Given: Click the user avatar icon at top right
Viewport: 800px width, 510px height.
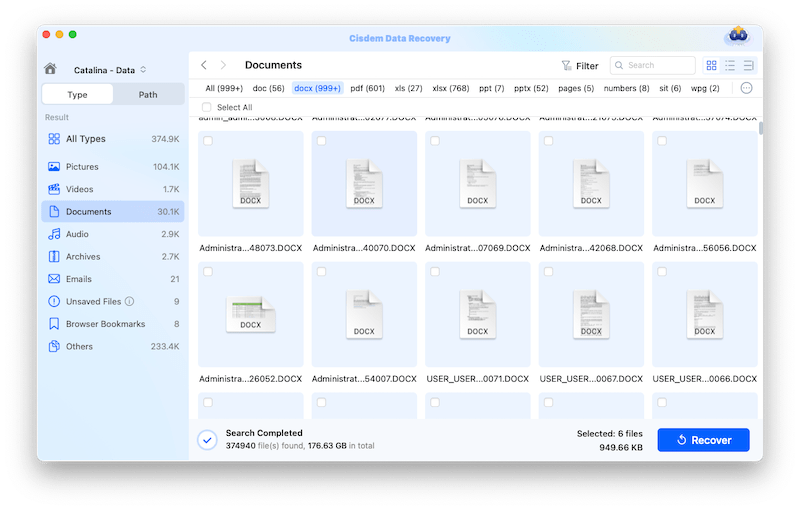Looking at the screenshot, I should pyautogui.click(x=736, y=37).
